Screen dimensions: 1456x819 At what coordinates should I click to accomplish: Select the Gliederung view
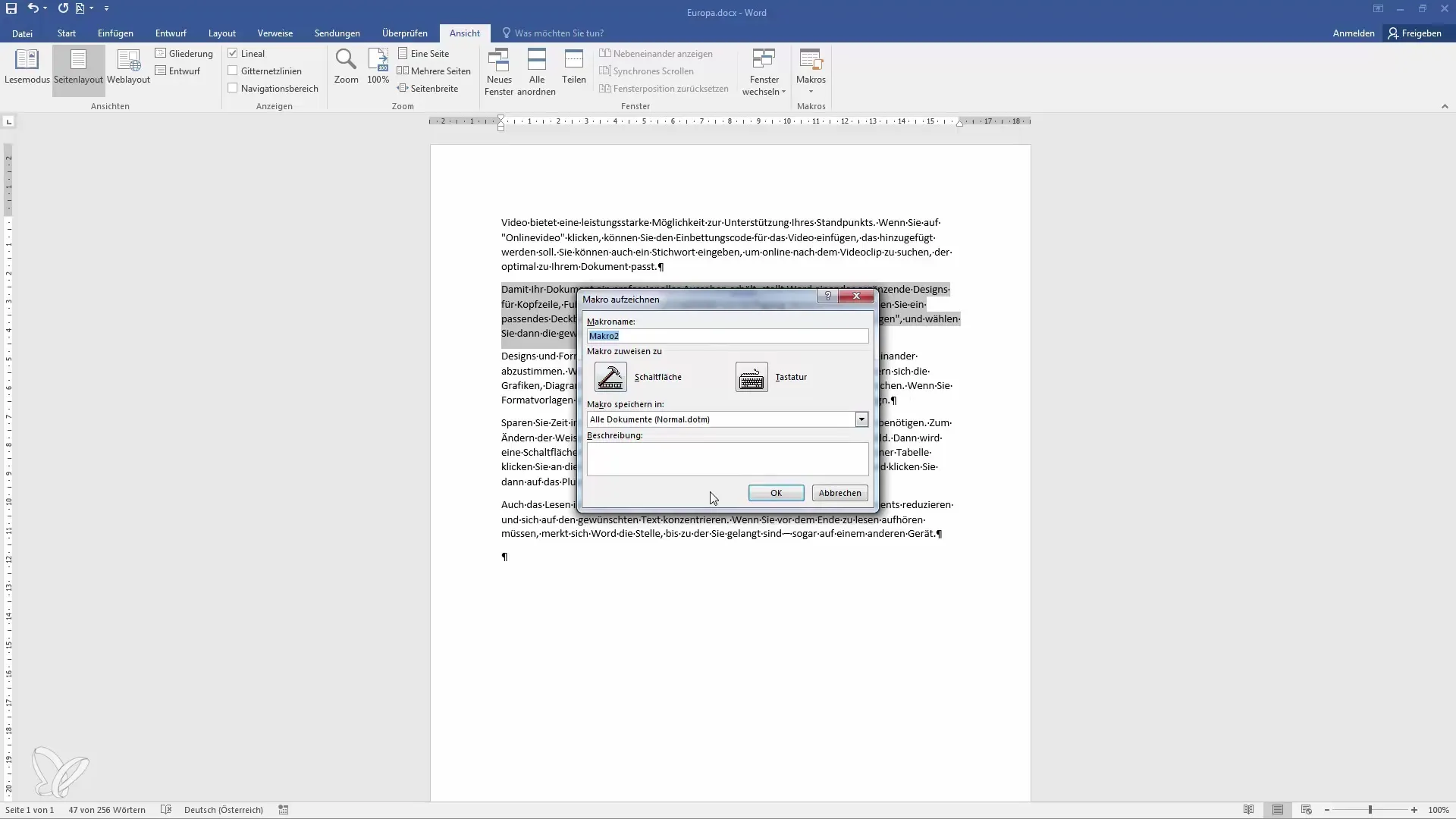pyautogui.click(x=184, y=54)
